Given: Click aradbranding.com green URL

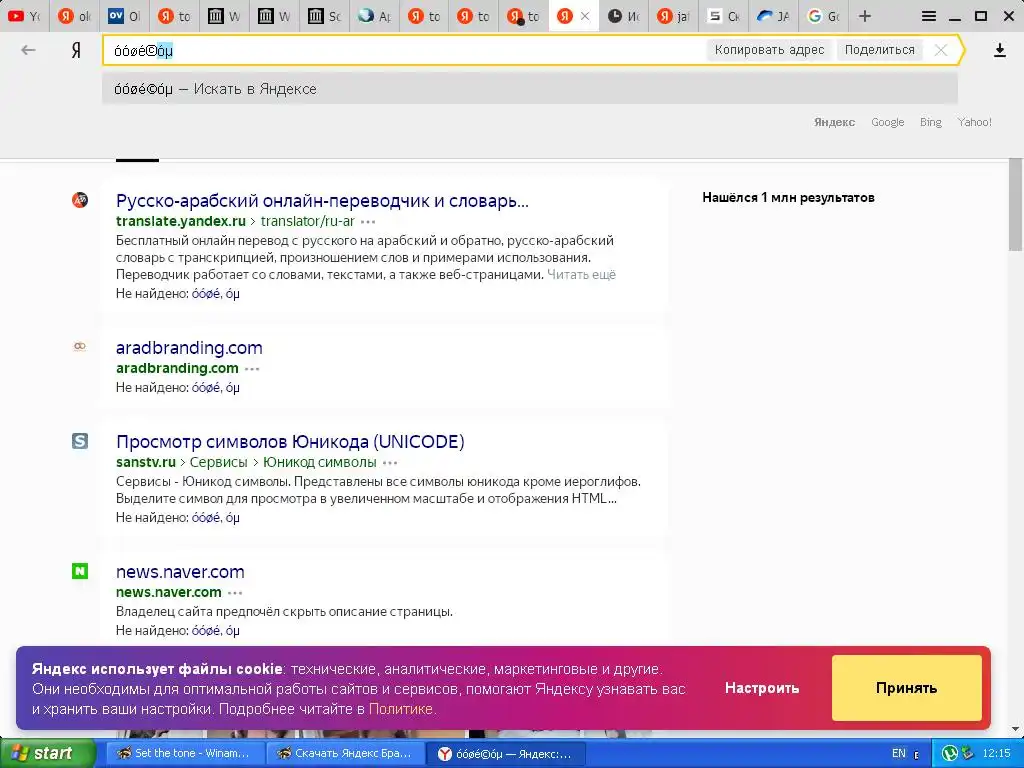Looking at the screenshot, I should [x=177, y=368].
